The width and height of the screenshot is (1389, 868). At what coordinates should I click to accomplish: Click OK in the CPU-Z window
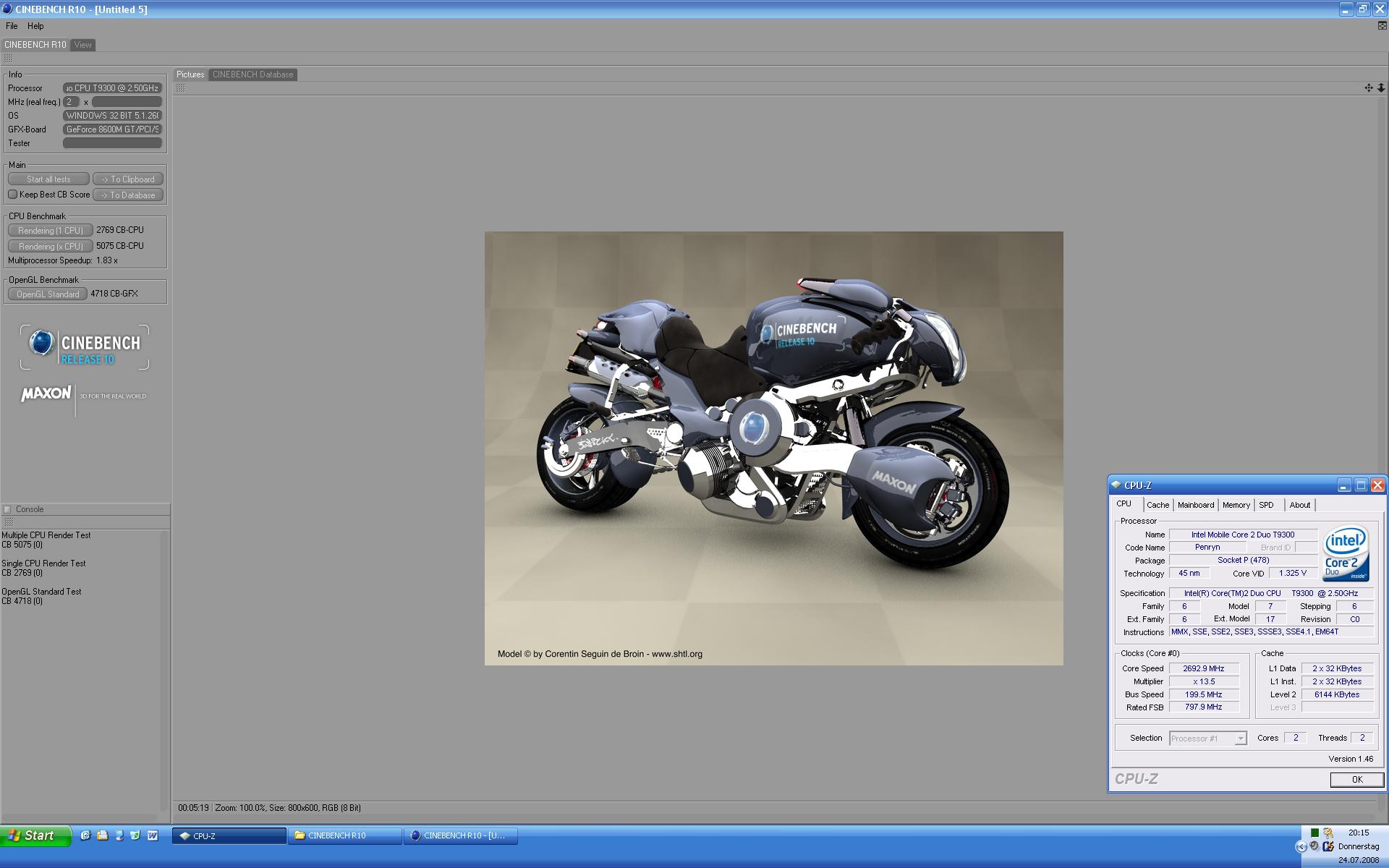click(1356, 779)
